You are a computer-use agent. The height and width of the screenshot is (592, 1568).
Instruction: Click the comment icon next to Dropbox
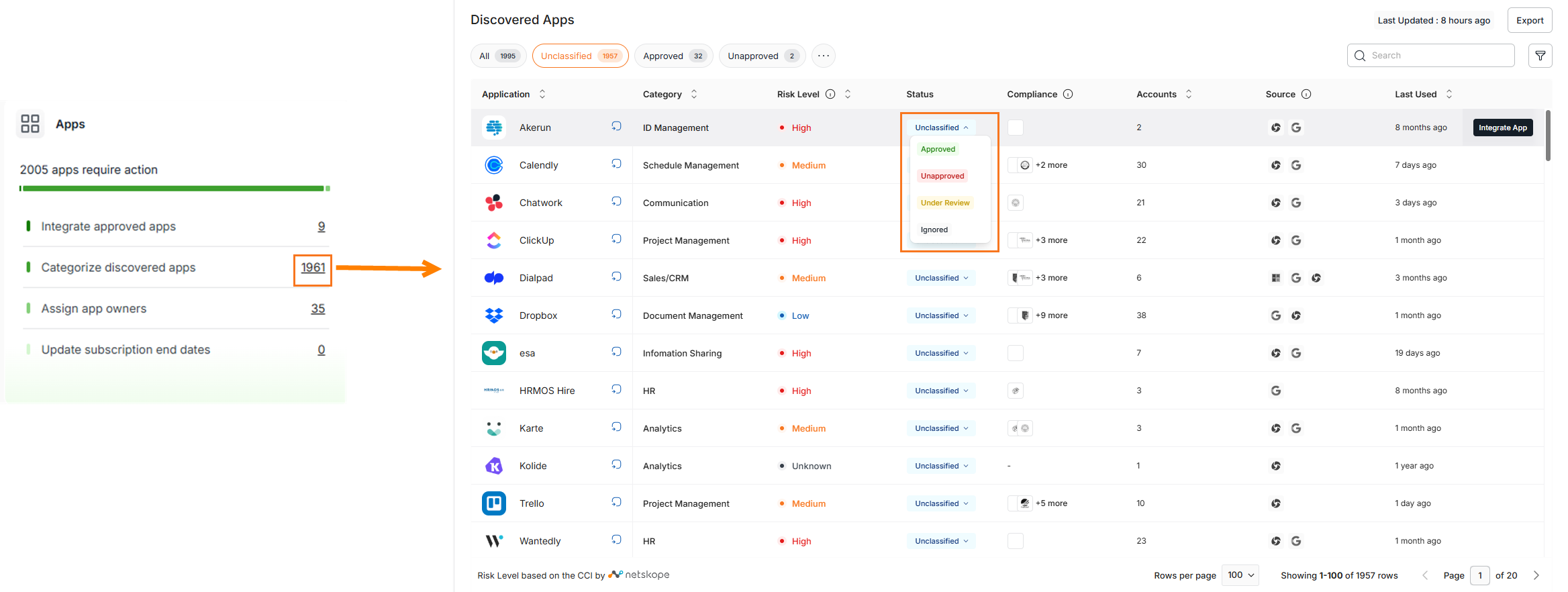616,314
